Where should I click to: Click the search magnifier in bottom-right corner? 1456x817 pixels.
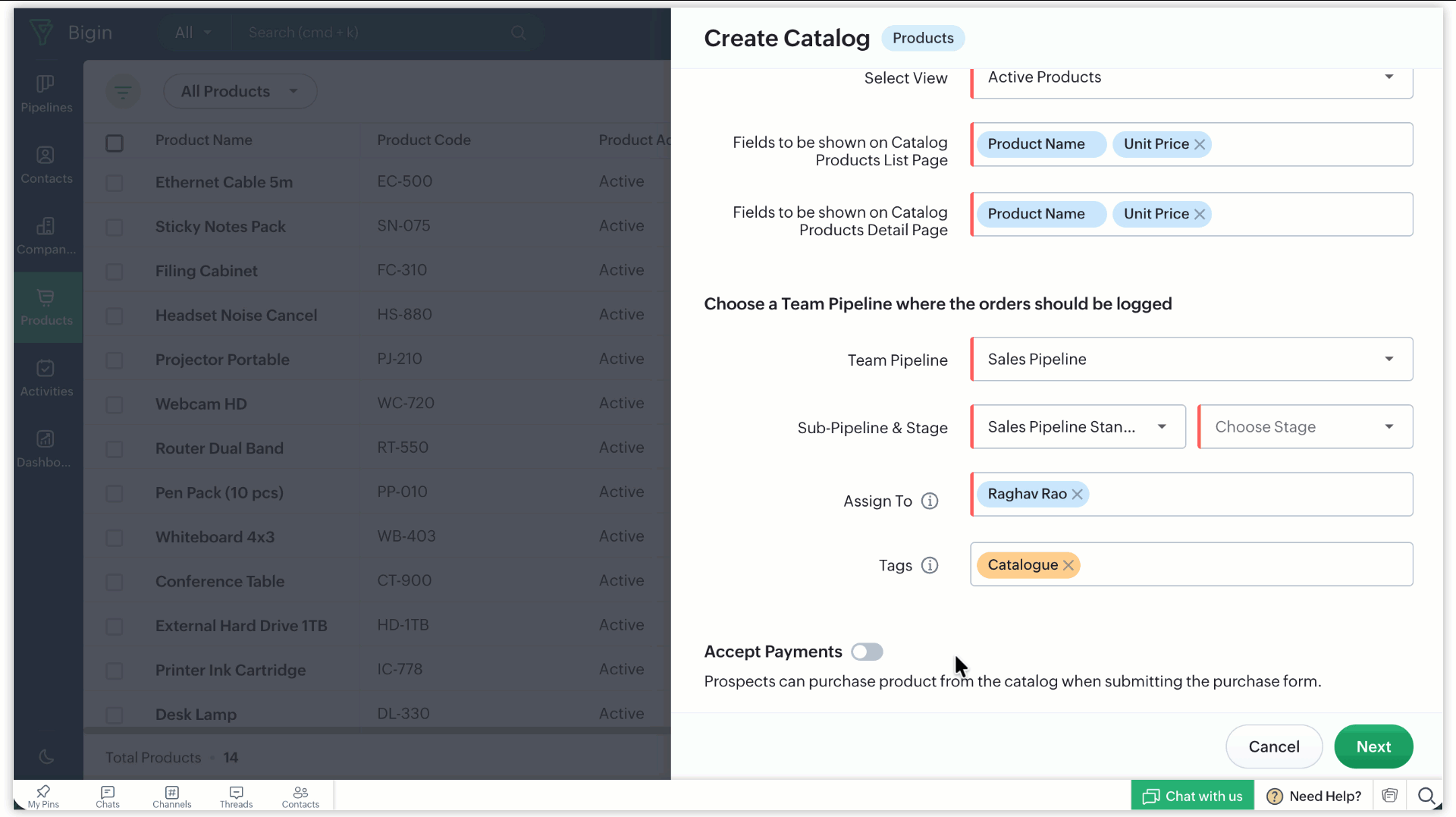click(1426, 796)
